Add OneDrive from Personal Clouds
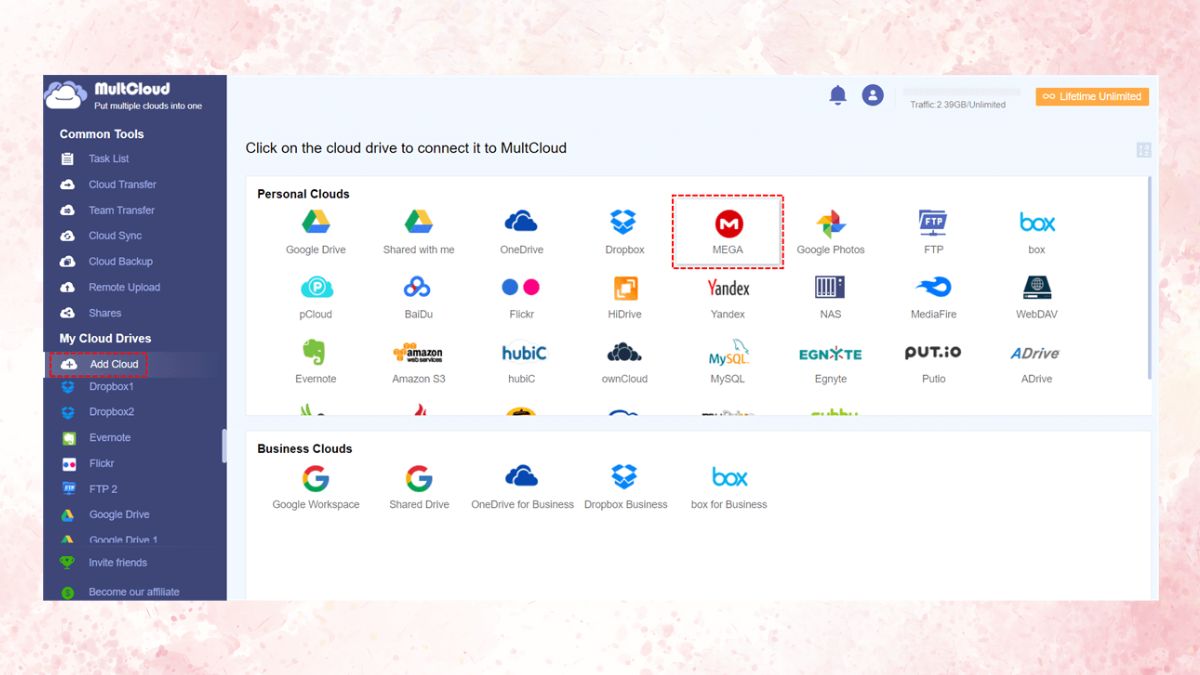The image size is (1200, 675). 520,228
